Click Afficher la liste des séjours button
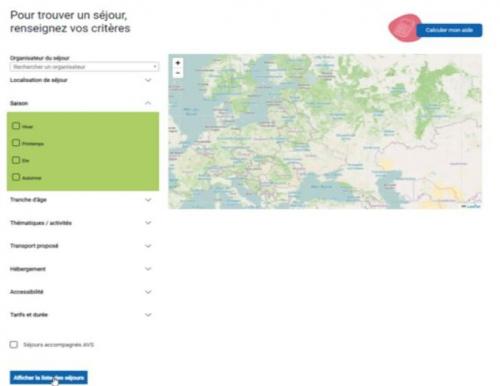The image size is (500, 386). pos(49,378)
